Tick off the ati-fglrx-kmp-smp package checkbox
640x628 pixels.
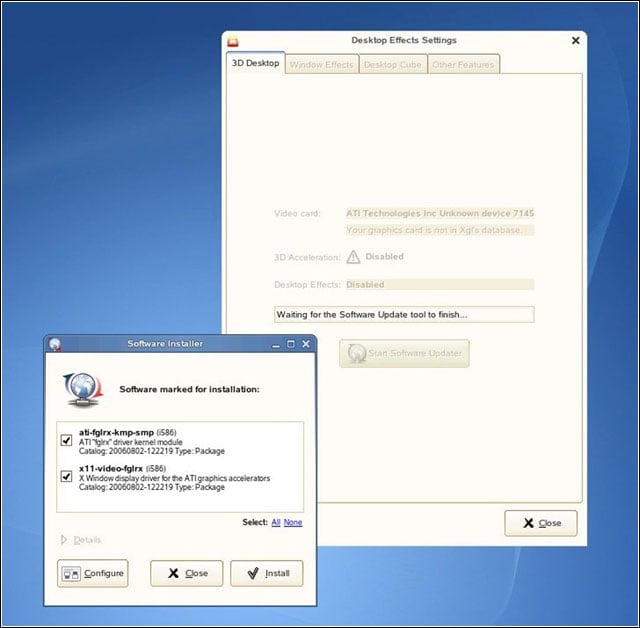pyautogui.click(x=66, y=440)
